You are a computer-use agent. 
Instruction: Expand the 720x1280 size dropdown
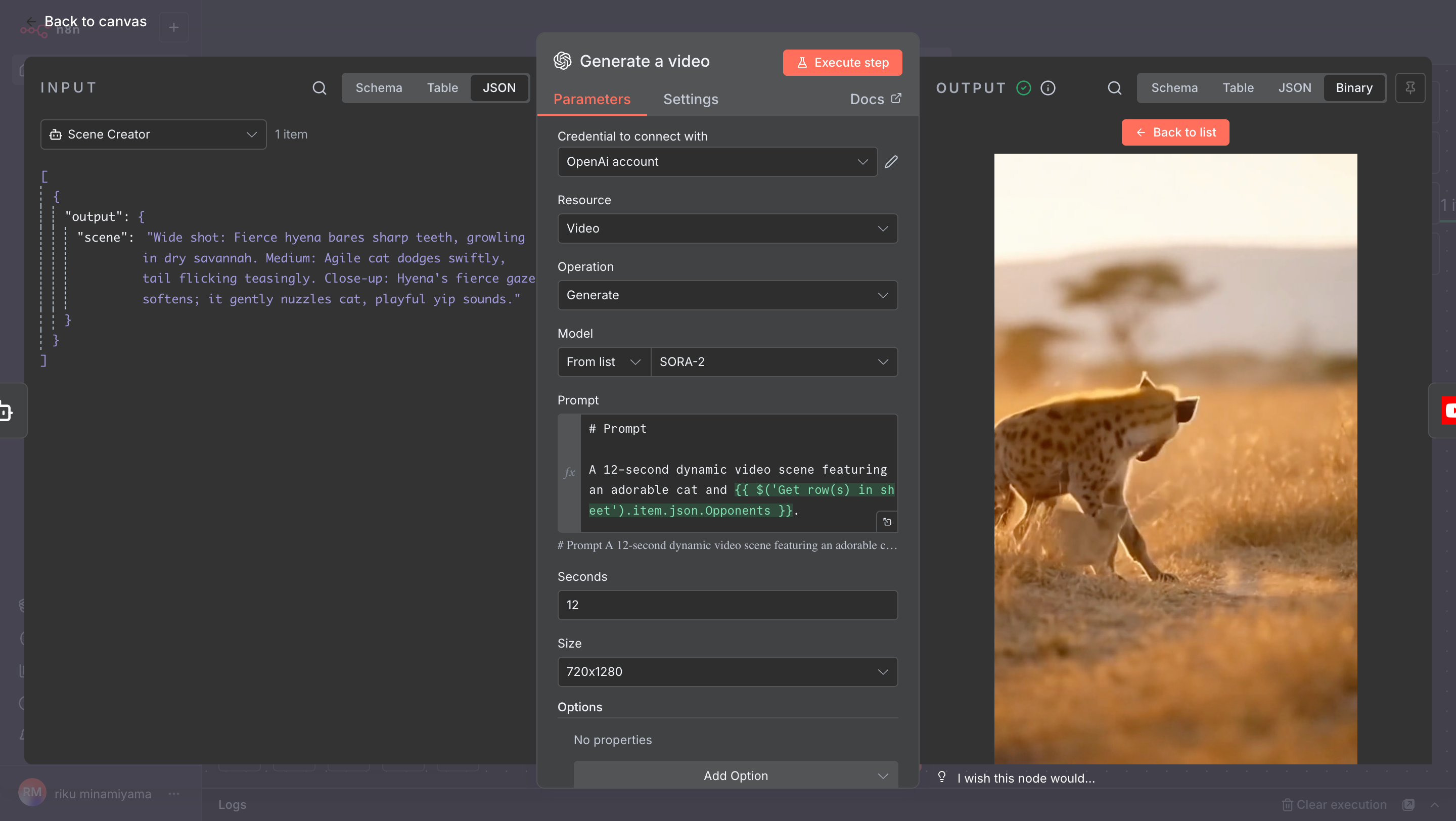coord(727,671)
